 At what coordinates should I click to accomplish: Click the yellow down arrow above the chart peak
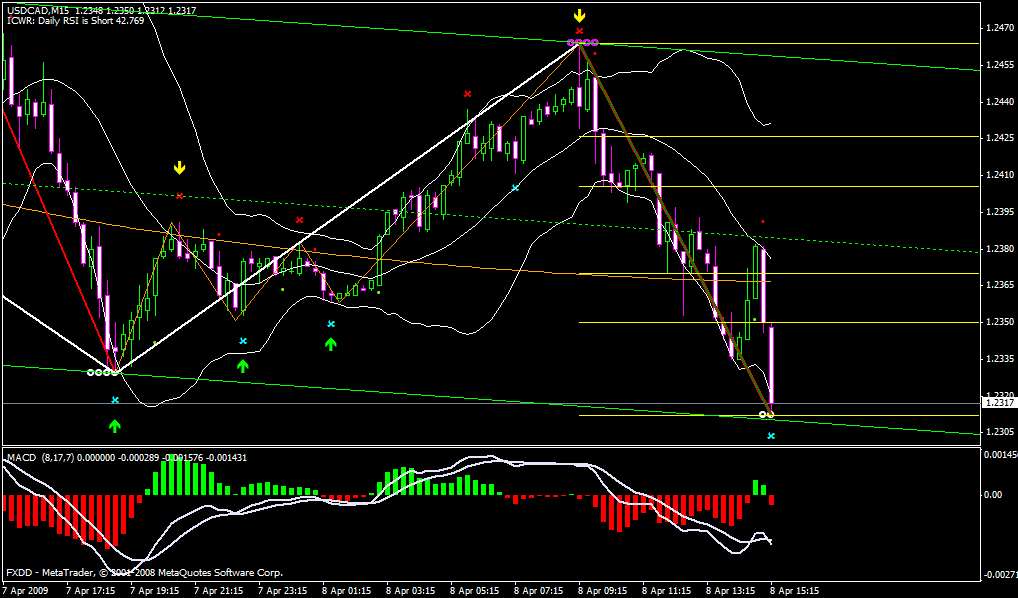point(580,16)
